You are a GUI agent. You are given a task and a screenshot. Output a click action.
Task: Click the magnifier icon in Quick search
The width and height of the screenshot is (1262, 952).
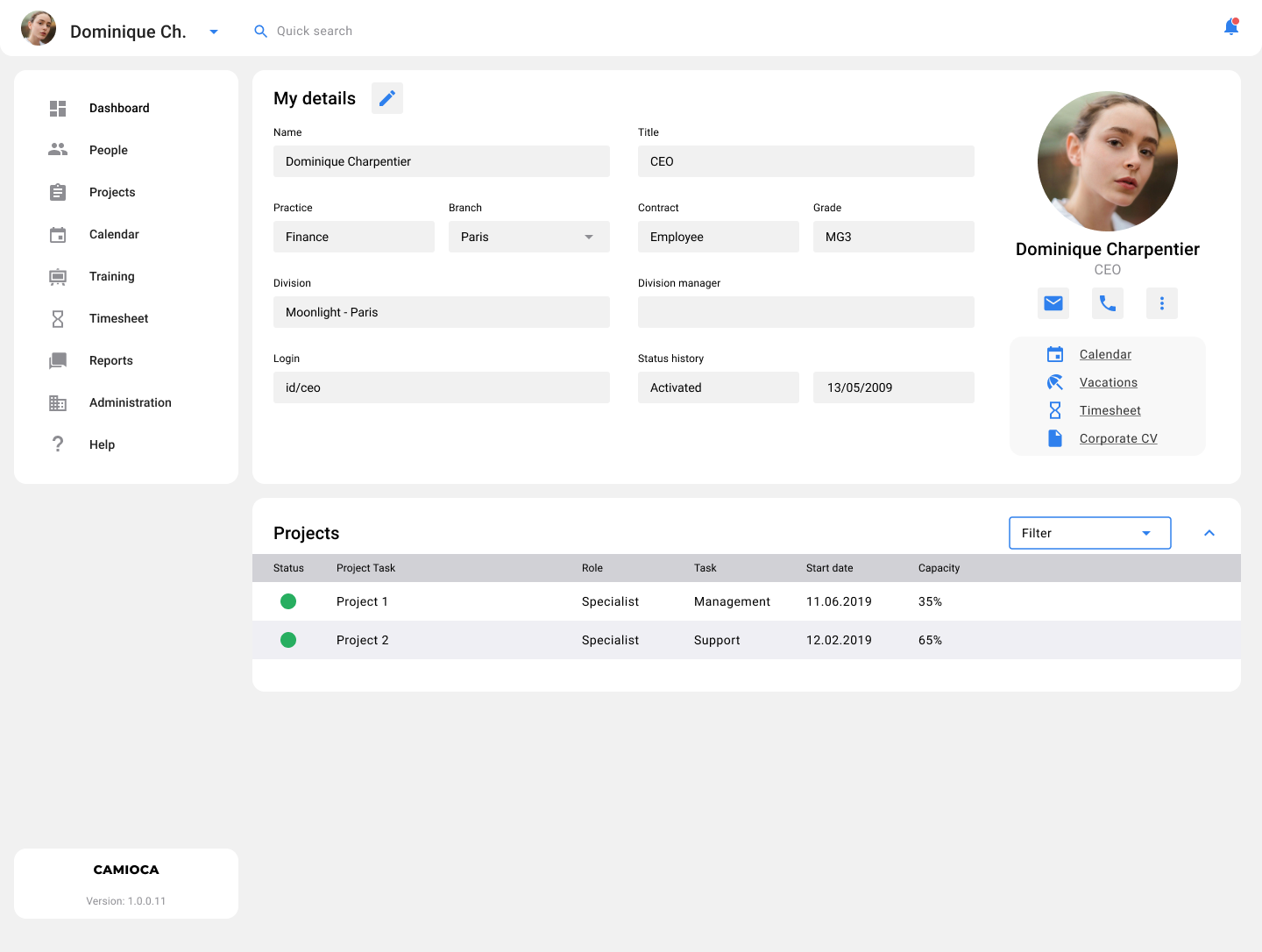pyautogui.click(x=260, y=31)
